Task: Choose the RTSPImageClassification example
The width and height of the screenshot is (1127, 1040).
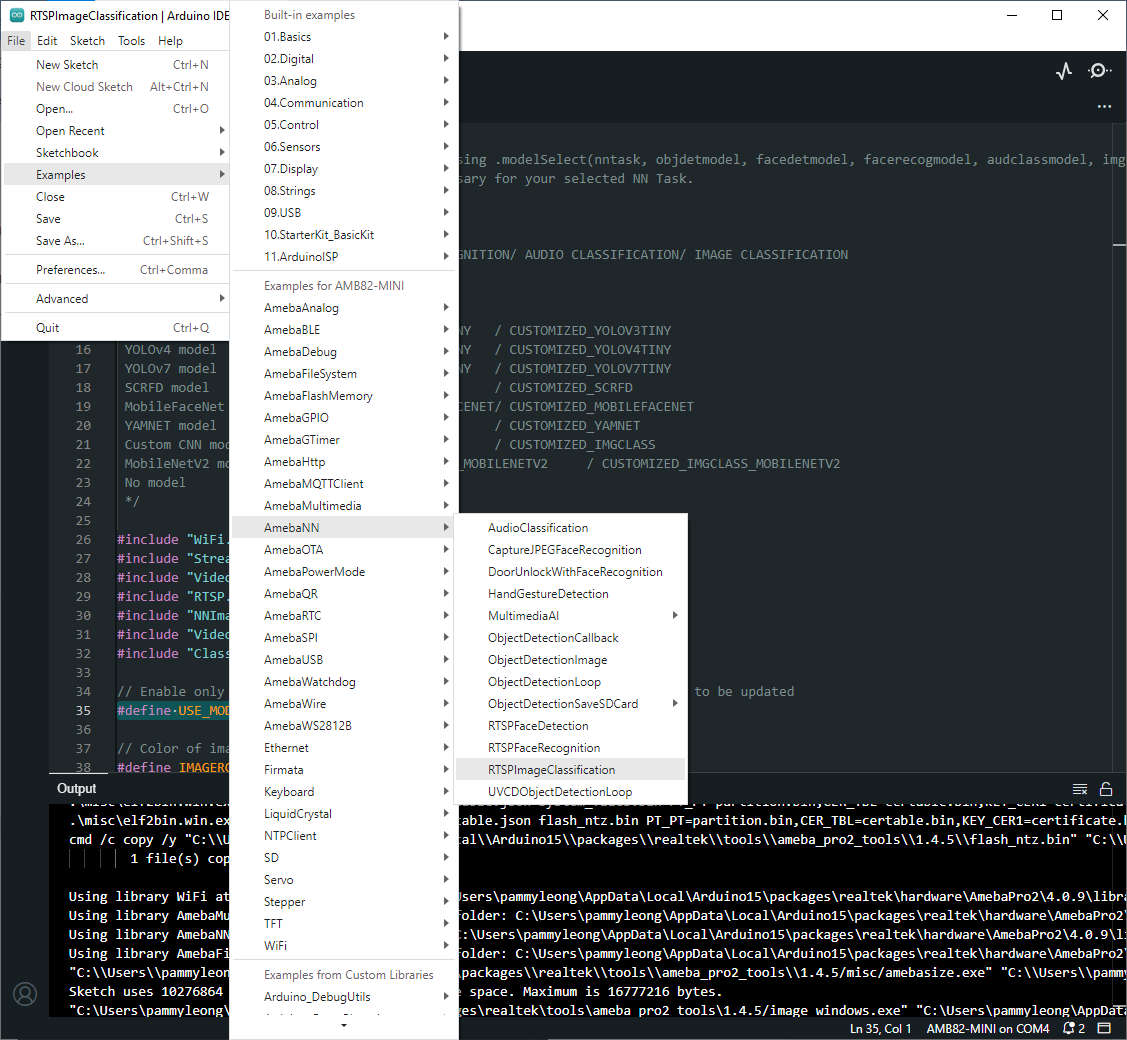Action: pos(551,770)
